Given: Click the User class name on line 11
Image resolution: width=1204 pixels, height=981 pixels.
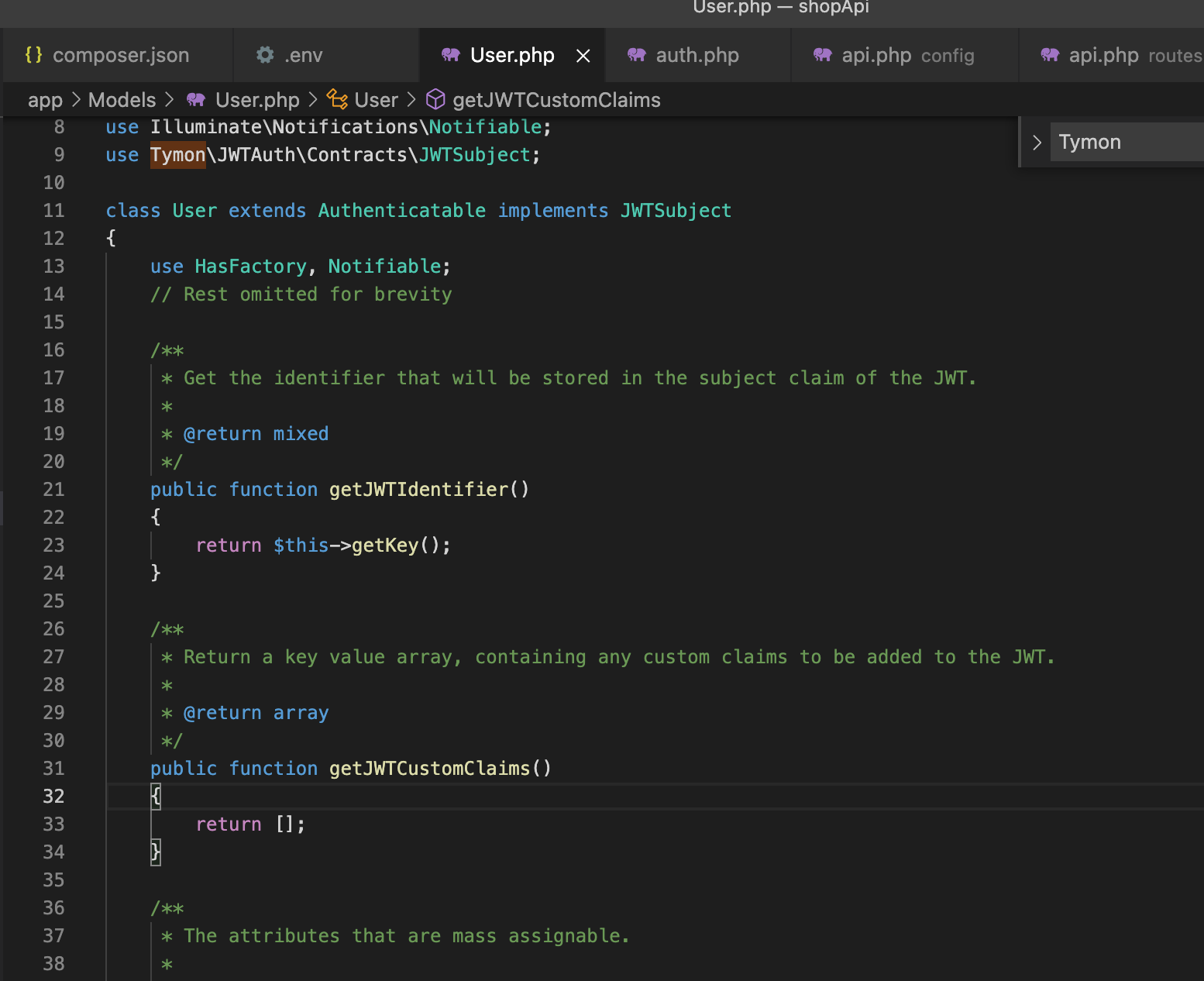Looking at the screenshot, I should point(194,210).
